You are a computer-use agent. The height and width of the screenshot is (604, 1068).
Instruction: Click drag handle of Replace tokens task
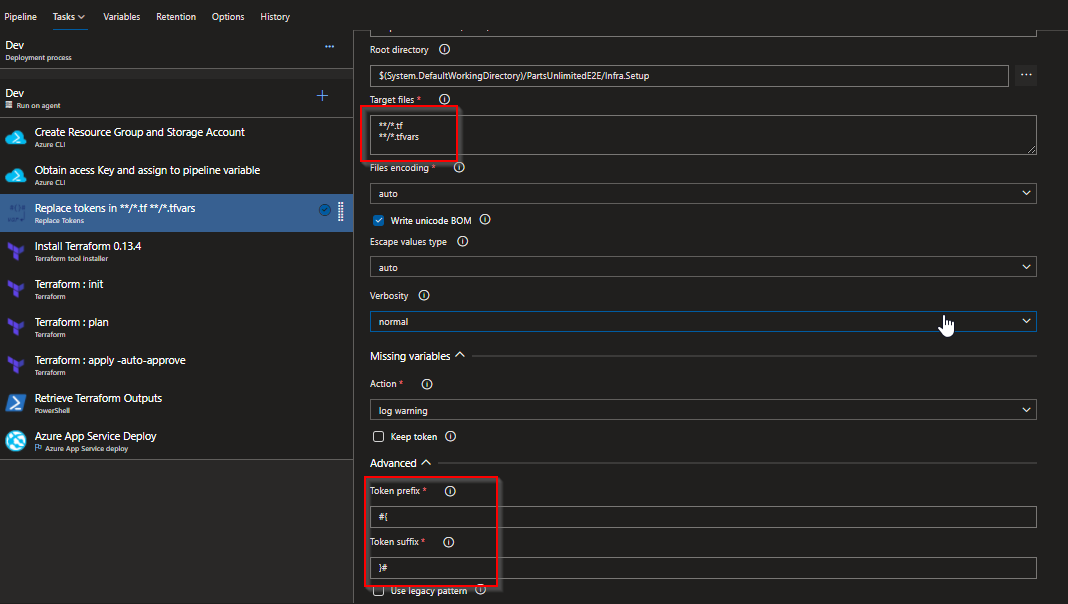pos(341,211)
